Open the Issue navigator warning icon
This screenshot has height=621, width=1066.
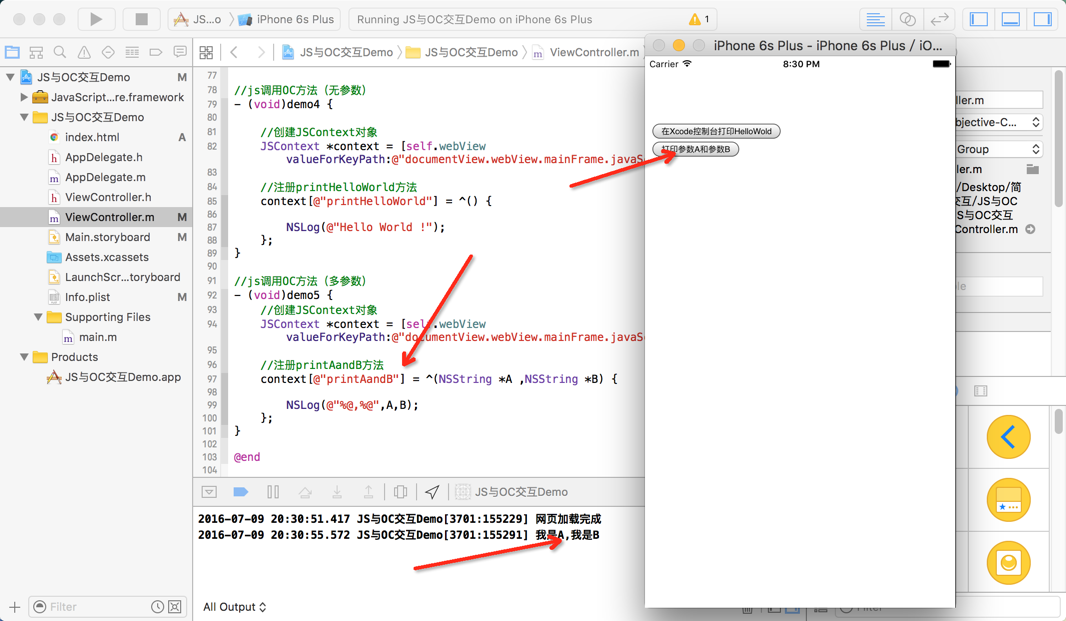(84, 52)
